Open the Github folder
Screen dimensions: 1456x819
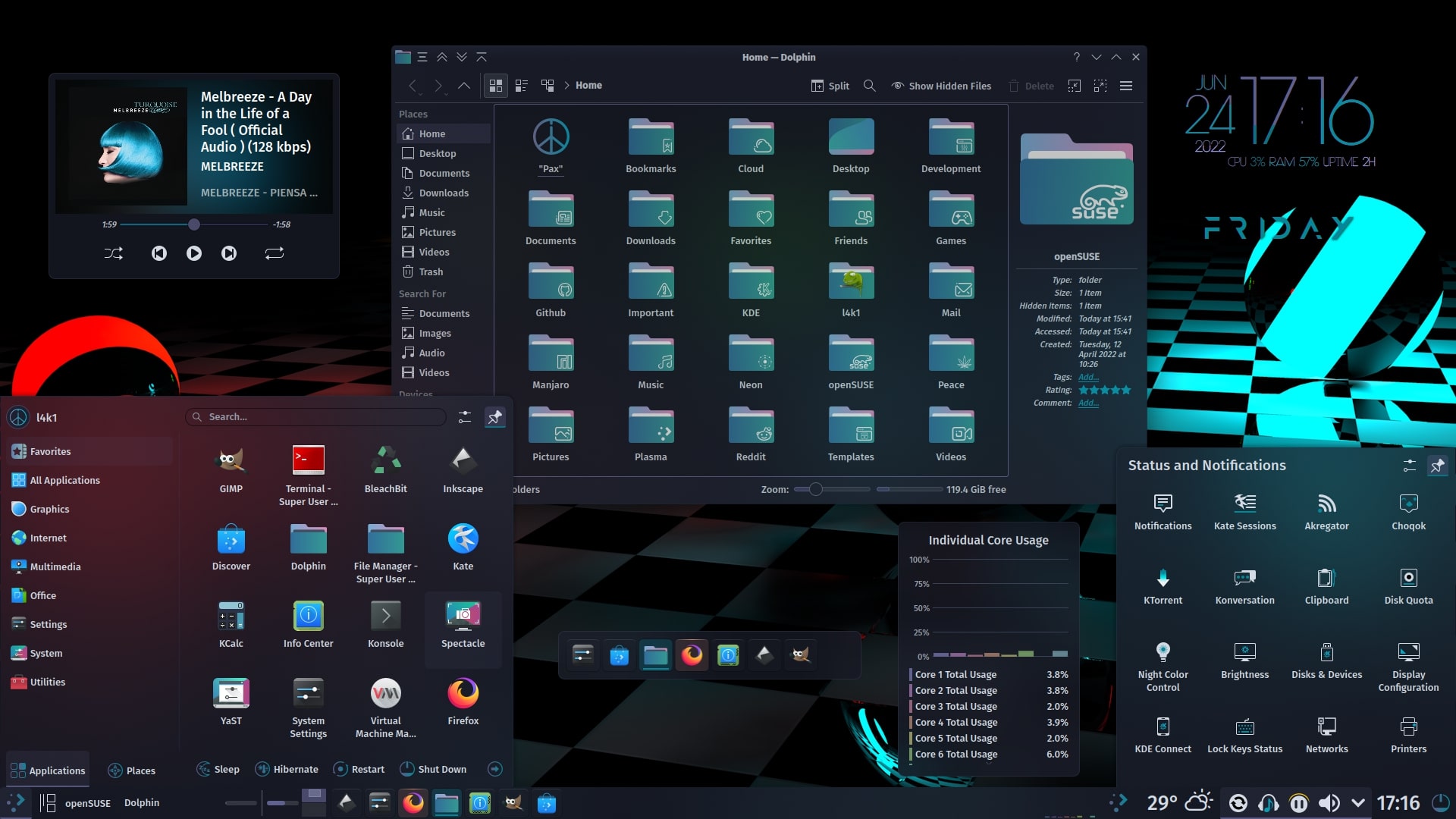coord(551,290)
